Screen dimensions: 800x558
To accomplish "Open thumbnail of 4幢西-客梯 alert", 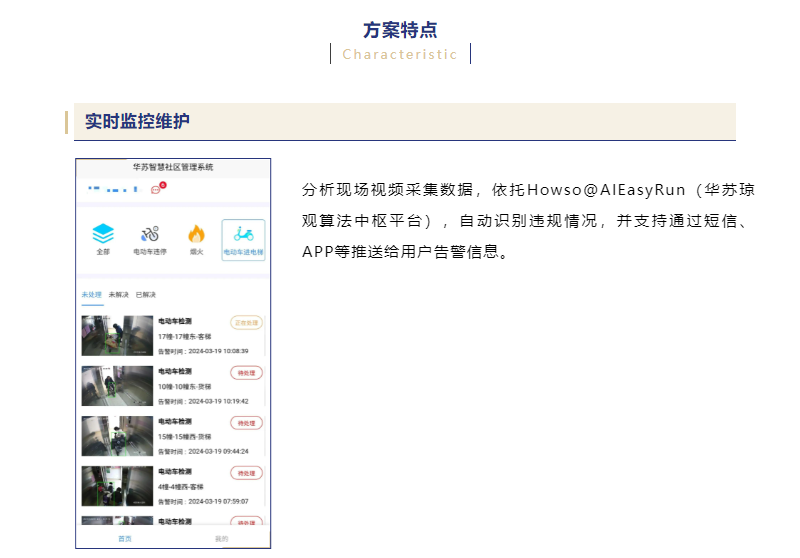I will (117, 486).
